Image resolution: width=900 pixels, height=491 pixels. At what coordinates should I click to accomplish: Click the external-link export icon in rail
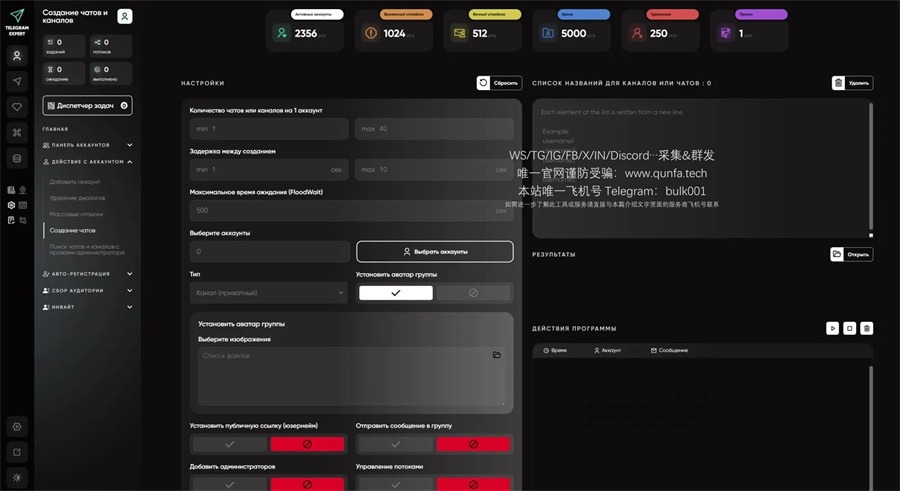pos(17,452)
